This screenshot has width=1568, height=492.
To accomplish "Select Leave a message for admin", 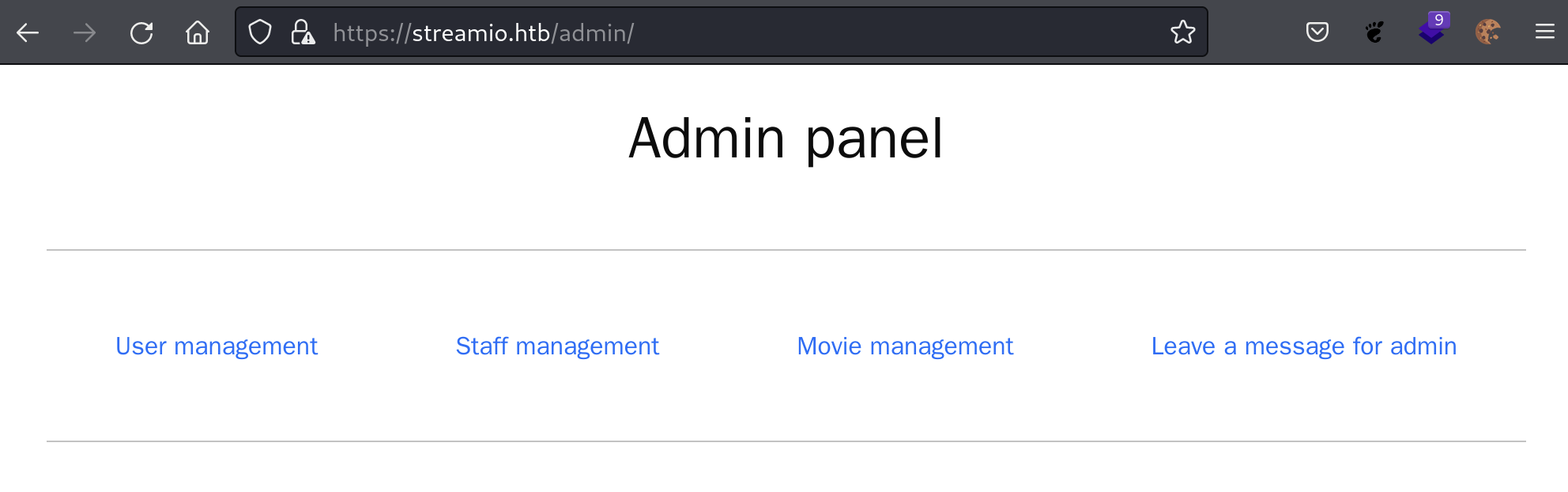I will pyautogui.click(x=1303, y=346).
